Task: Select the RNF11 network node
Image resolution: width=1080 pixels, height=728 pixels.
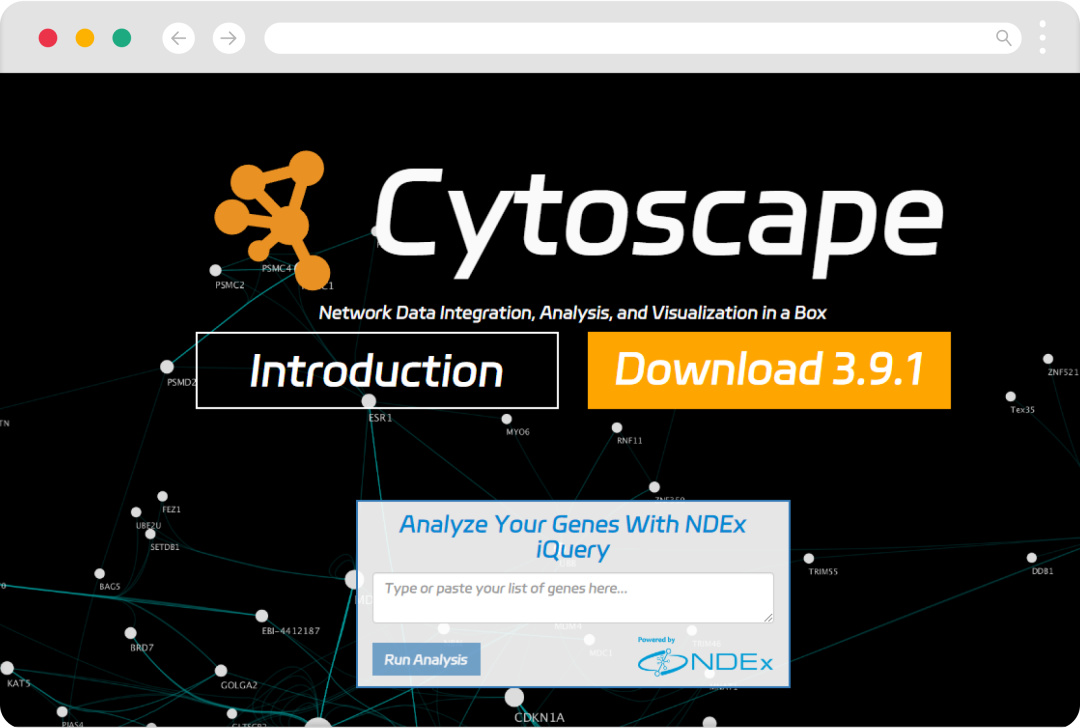Action: (617, 428)
